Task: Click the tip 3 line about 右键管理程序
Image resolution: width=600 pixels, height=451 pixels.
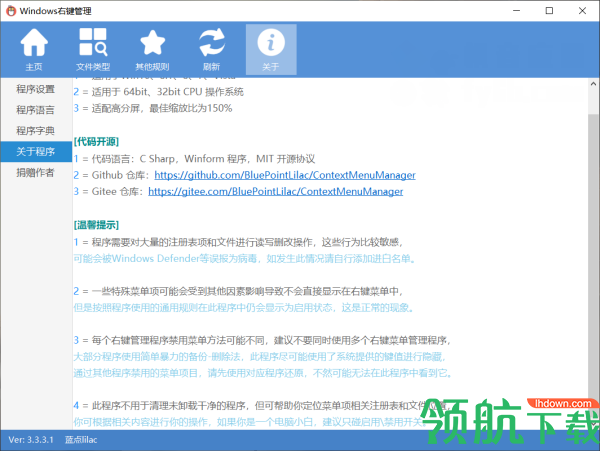Action: click(262, 340)
